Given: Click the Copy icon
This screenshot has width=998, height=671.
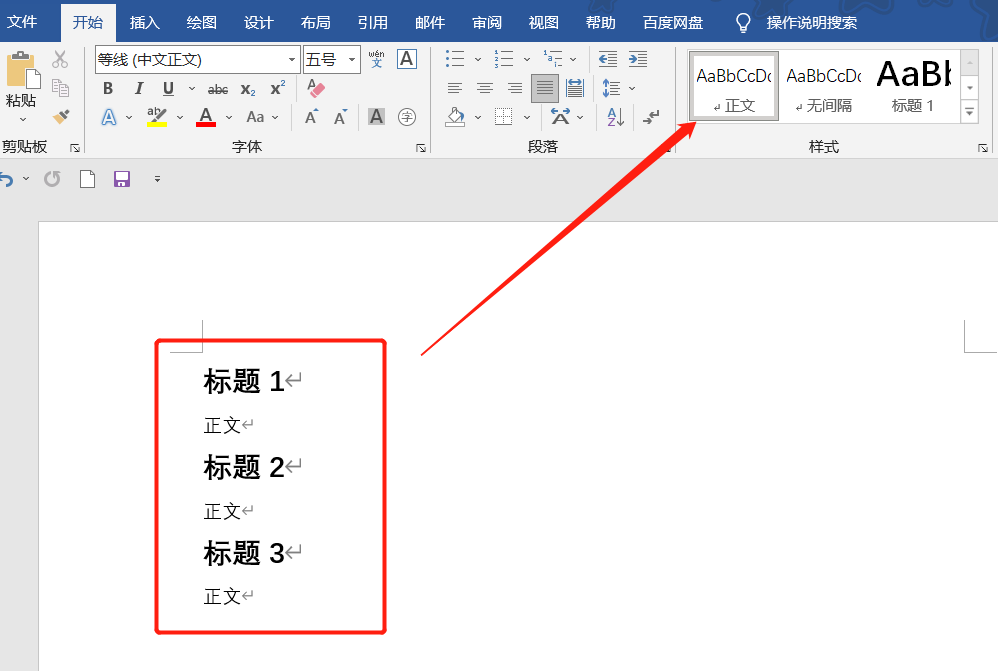Looking at the screenshot, I should [60, 88].
